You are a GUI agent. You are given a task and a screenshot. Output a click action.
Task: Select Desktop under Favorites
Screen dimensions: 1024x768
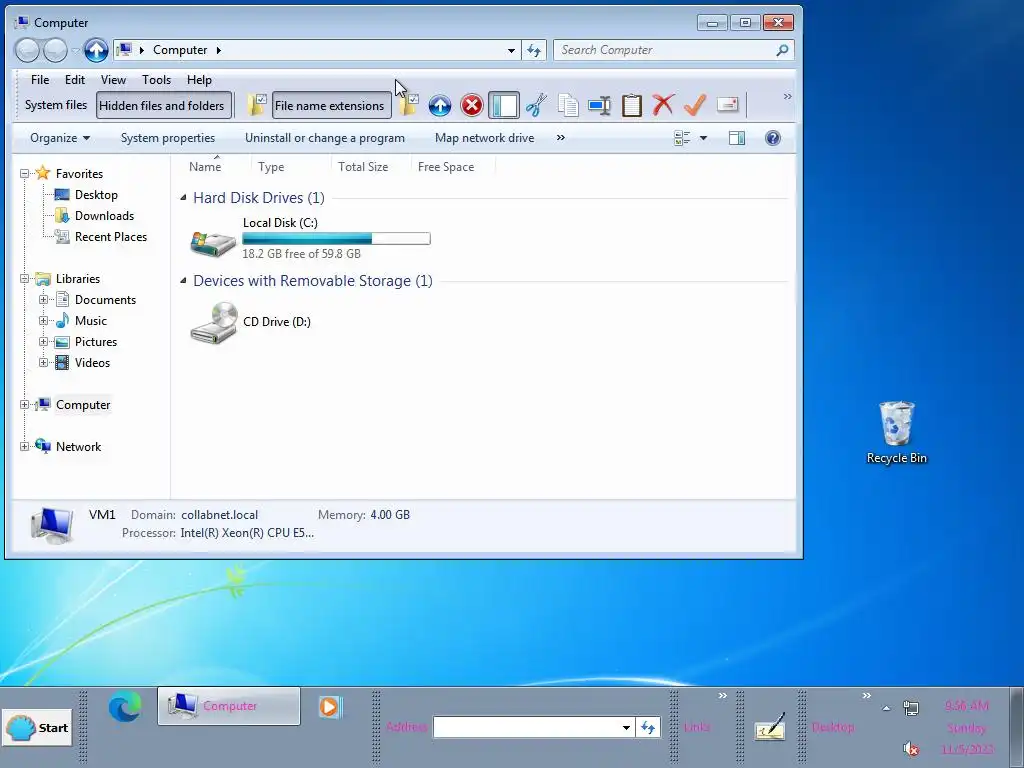(96, 195)
